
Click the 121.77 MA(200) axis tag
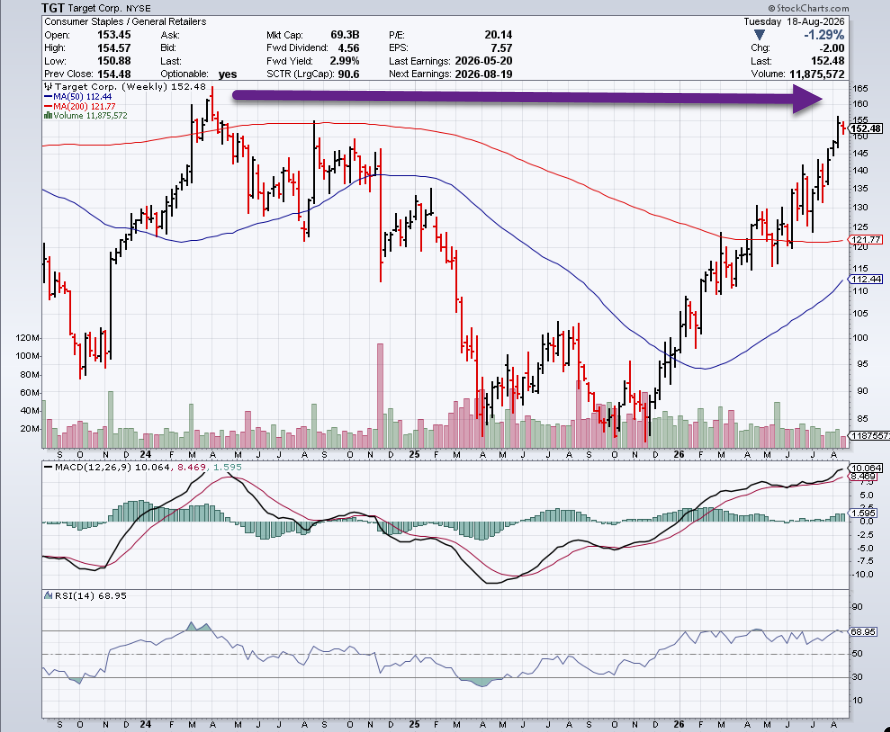point(867,239)
